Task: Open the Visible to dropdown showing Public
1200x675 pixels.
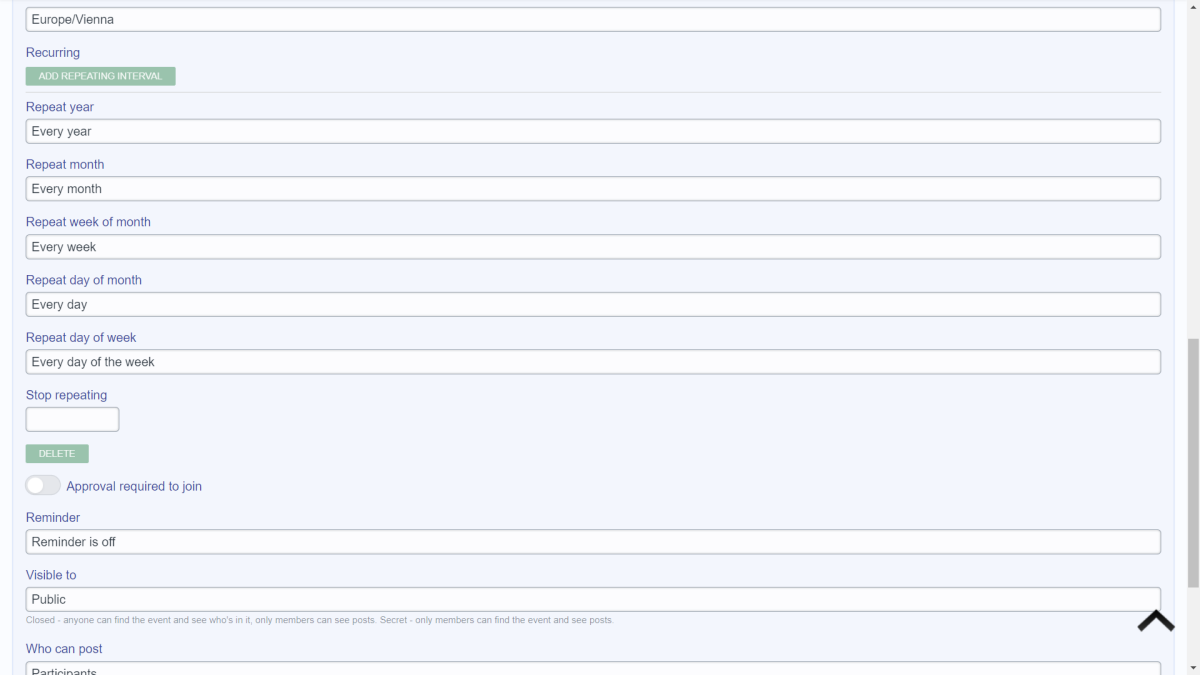Action: click(593, 599)
